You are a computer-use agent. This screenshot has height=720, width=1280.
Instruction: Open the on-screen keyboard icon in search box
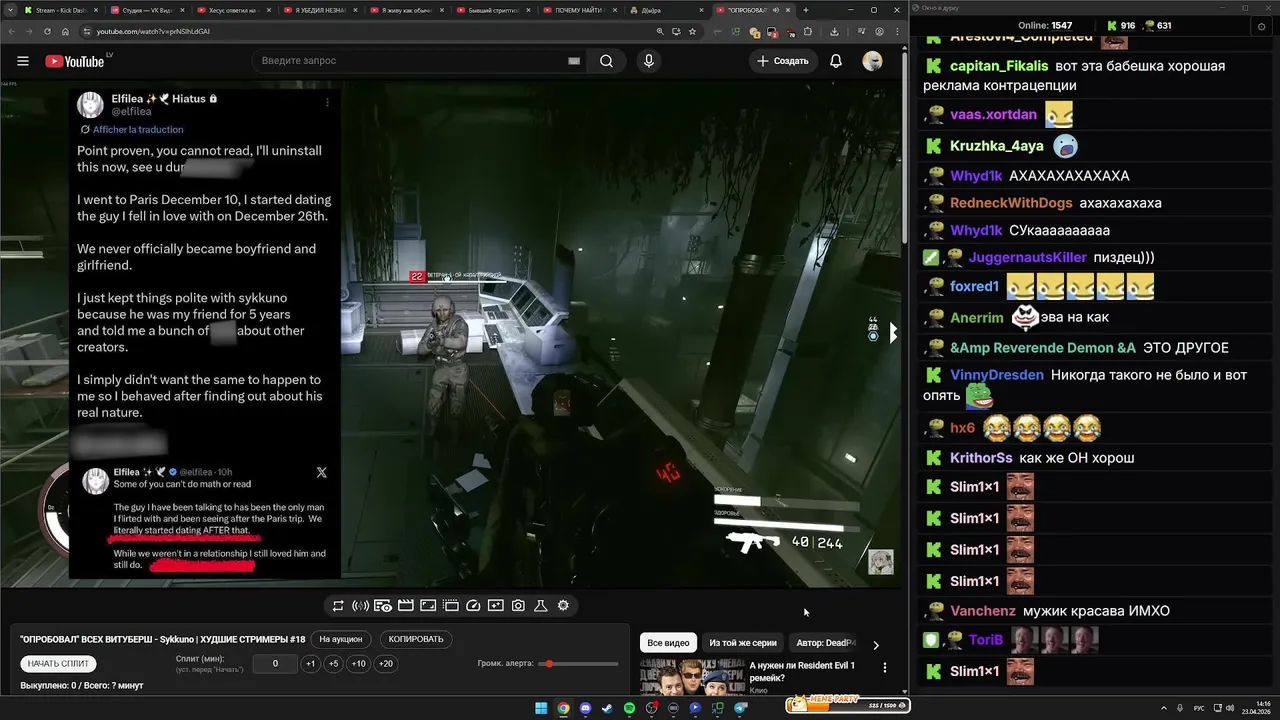click(x=574, y=61)
